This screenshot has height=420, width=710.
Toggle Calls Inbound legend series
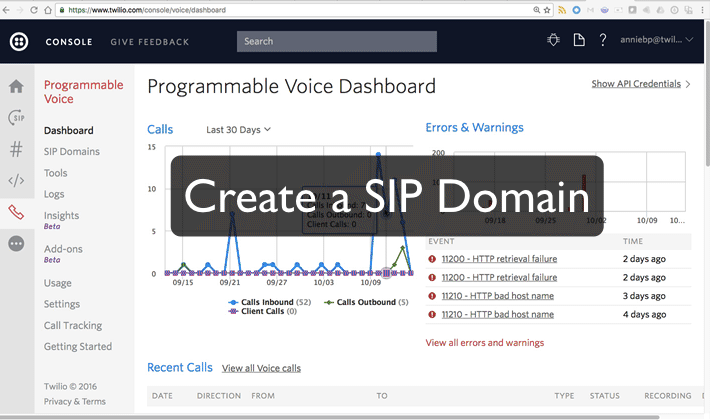(269, 302)
